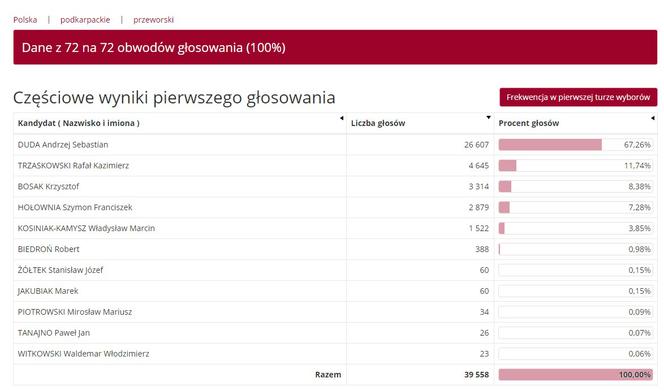
Task: Select HOŁOWNIA Szymon Franciszek row name
Action: click(75, 207)
